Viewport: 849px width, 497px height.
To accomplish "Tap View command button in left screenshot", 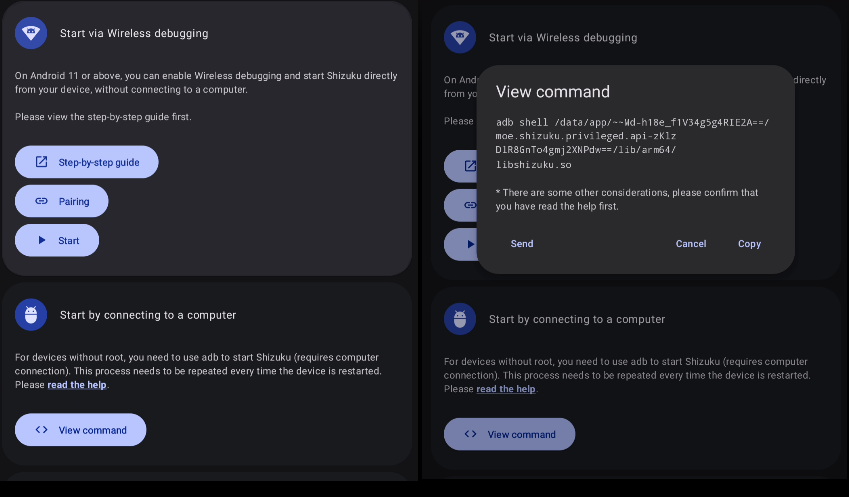I will [x=81, y=430].
